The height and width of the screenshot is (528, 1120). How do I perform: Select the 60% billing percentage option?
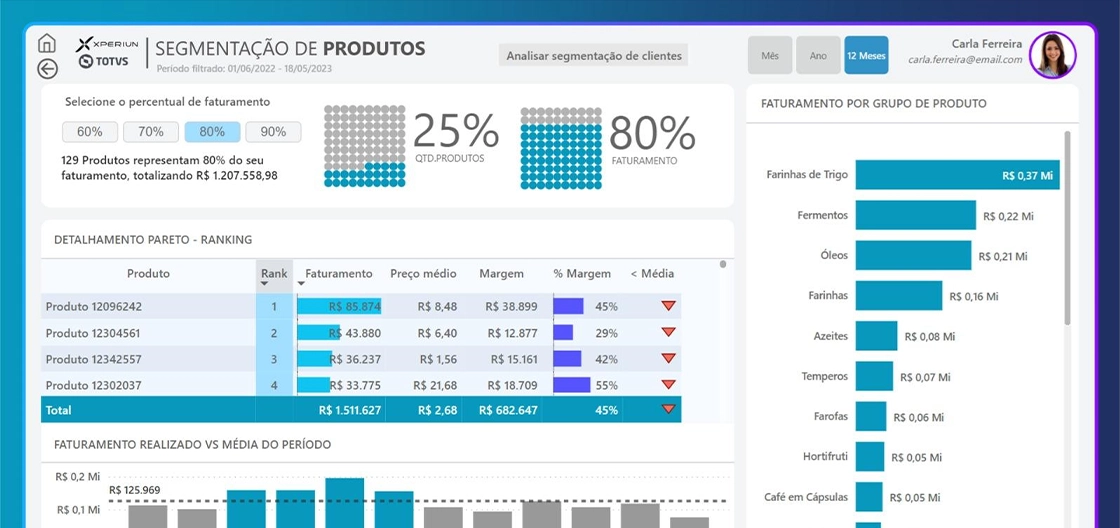coord(90,131)
